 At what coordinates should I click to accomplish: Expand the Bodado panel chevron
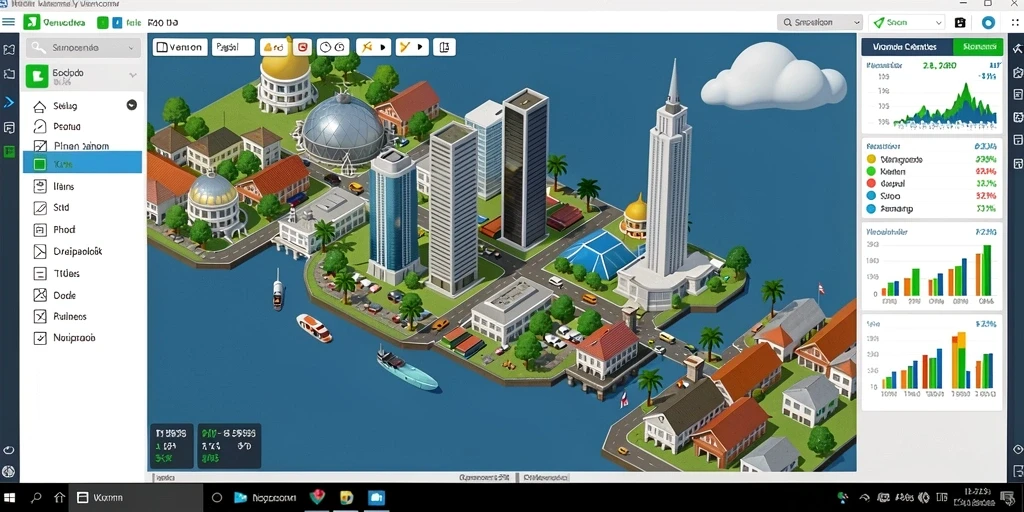[133, 75]
